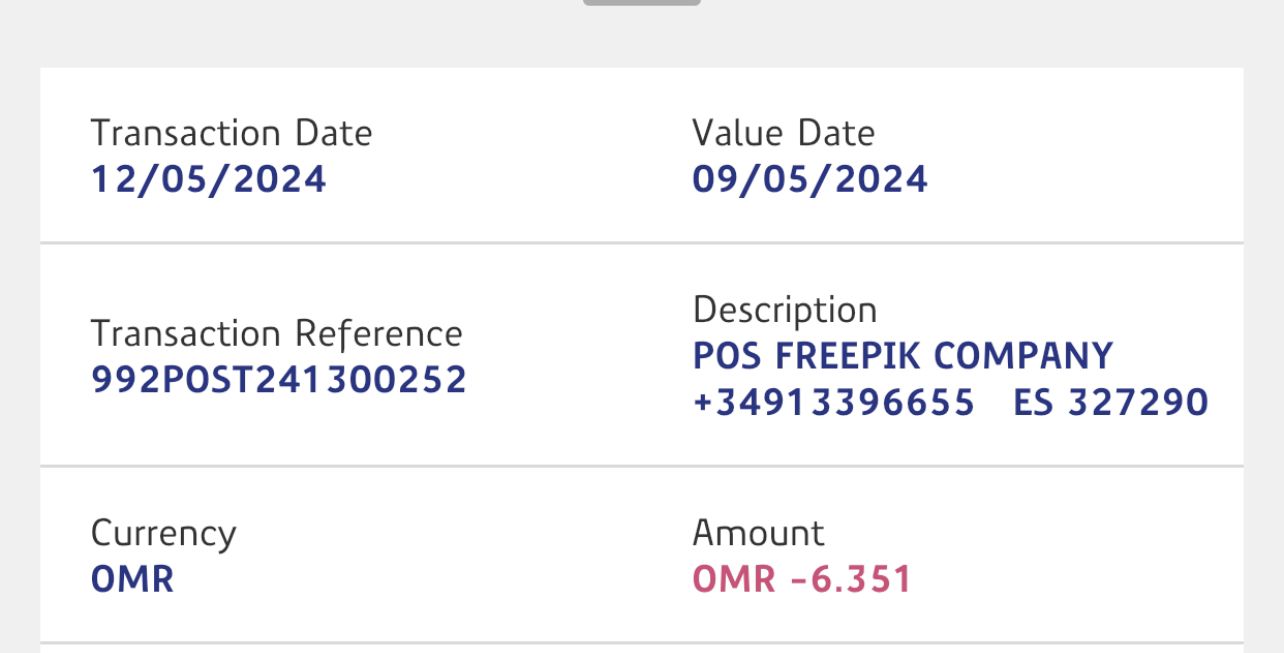
Task: Select the transaction date 12/05/2024
Action: [x=208, y=180]
